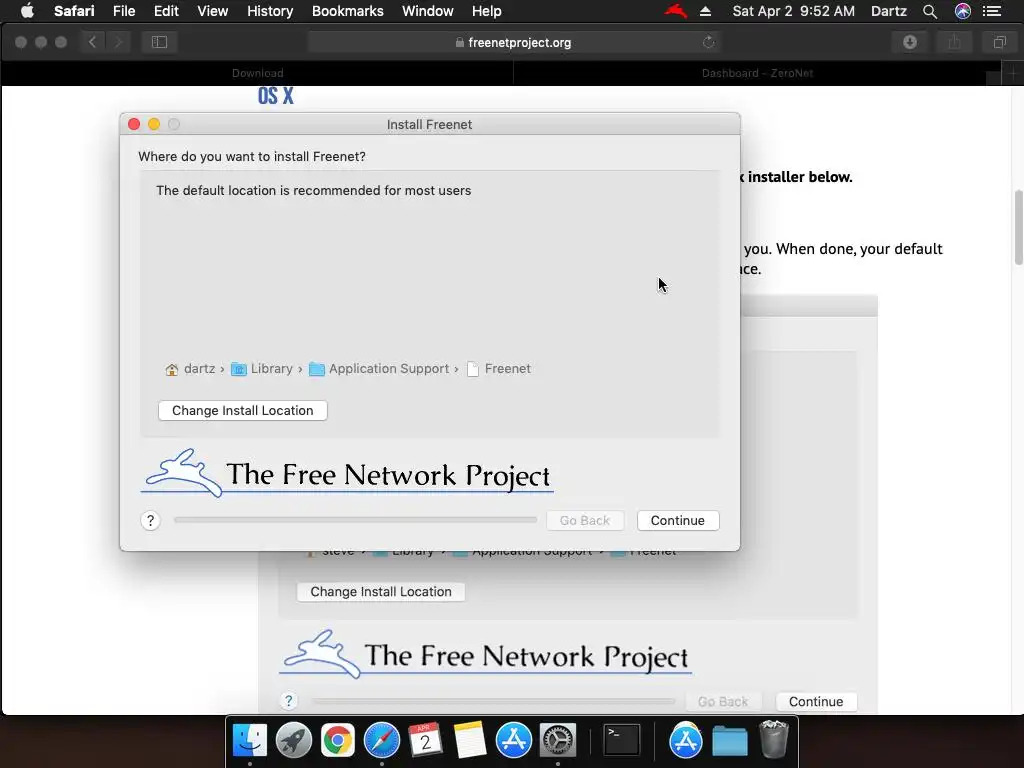Viewport: 1024px width, 768px height.
Task: Click Library folder in install path
Action: point(262,369)
